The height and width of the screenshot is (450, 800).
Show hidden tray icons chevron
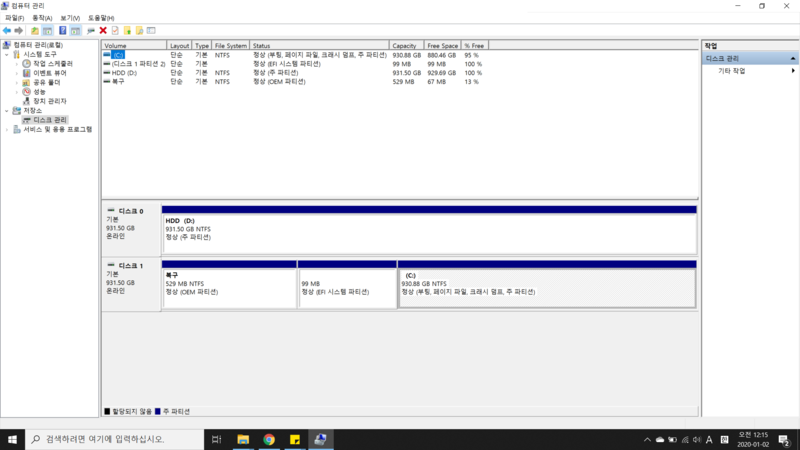[x=647, y=440]
